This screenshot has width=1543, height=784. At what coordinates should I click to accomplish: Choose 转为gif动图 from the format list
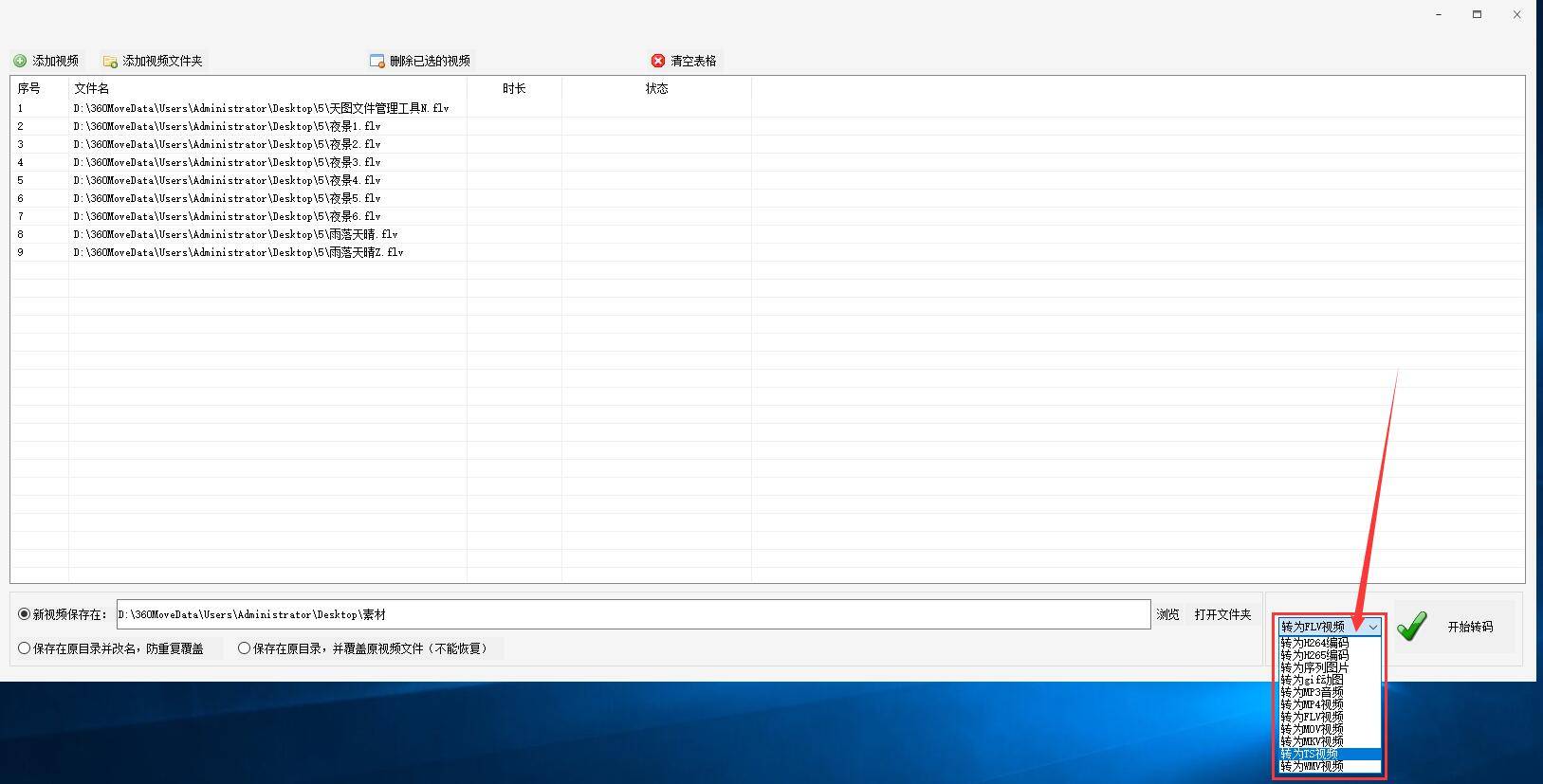(x=1329, y=680)
